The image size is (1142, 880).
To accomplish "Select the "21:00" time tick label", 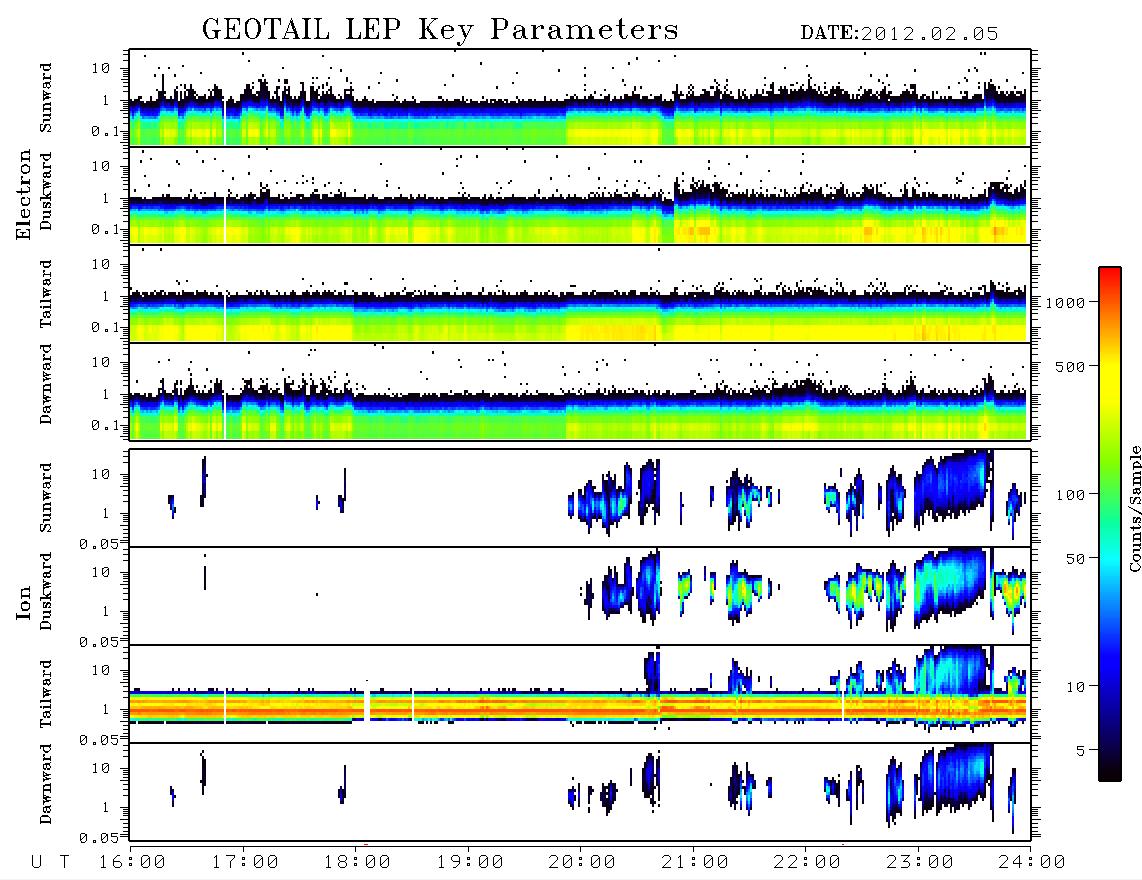I will point(695,863).
